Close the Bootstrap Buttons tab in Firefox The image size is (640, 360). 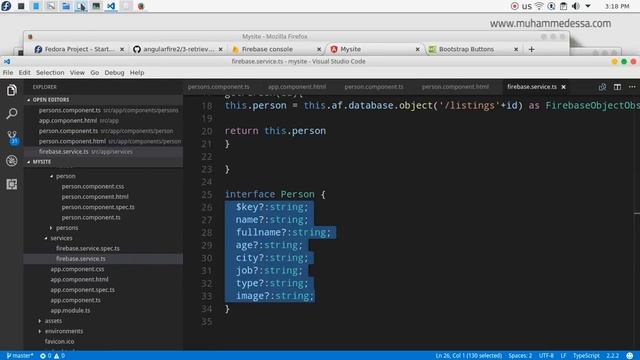pyautogui.click(x=516, y=49)
